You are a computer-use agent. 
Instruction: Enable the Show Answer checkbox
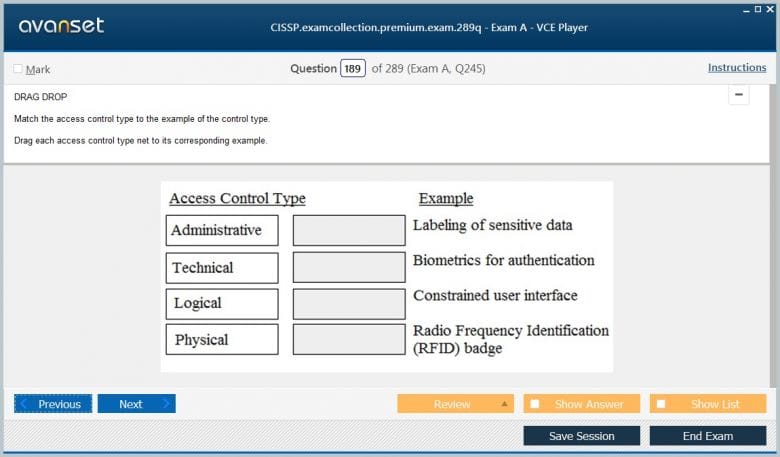coord(535,404)
